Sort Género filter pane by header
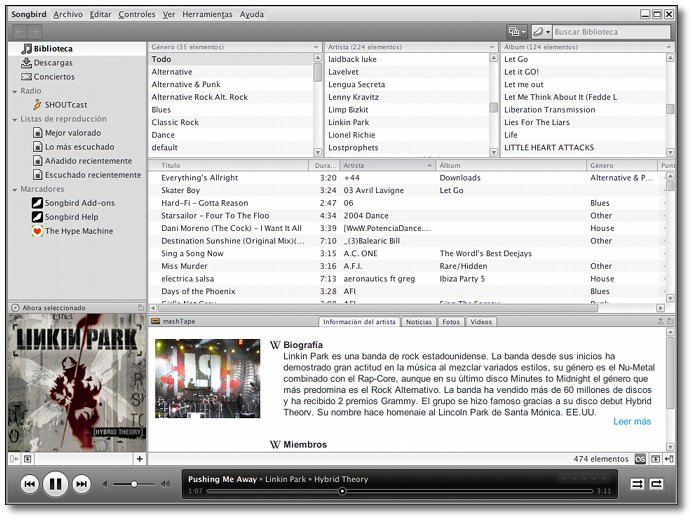 click(235, 47)
